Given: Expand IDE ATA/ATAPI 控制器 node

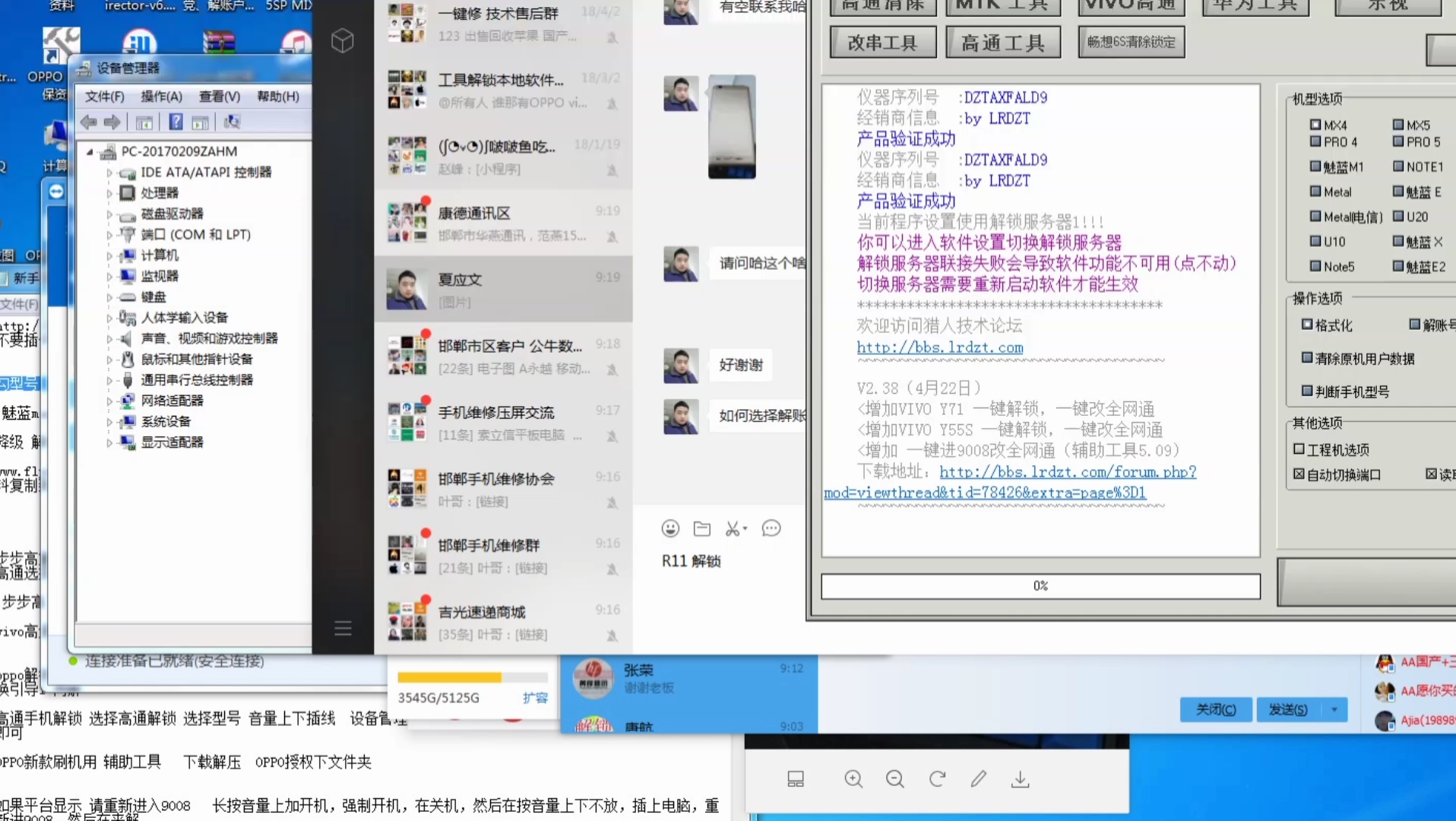Looking at the screenshot, I should 109,173.
